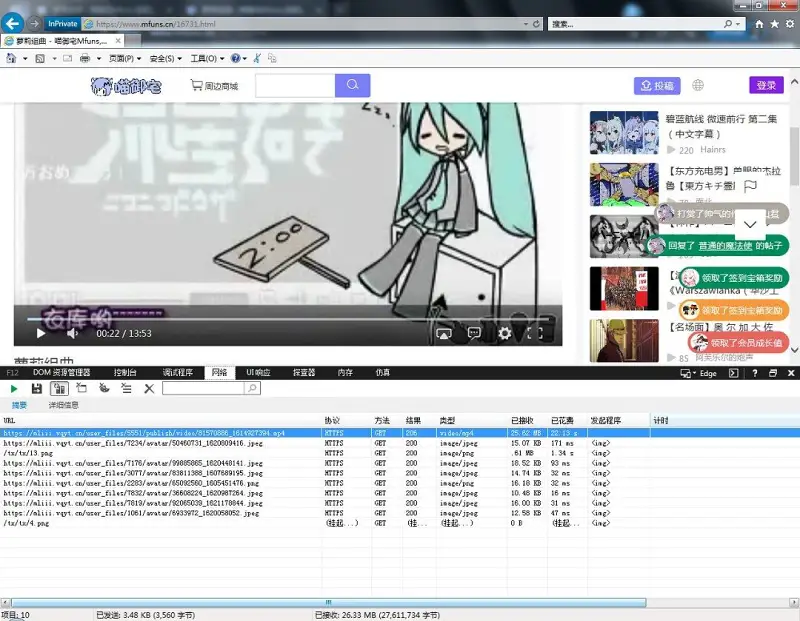
Task: Go back using the browser back arrow
Action: click(13, 23)
